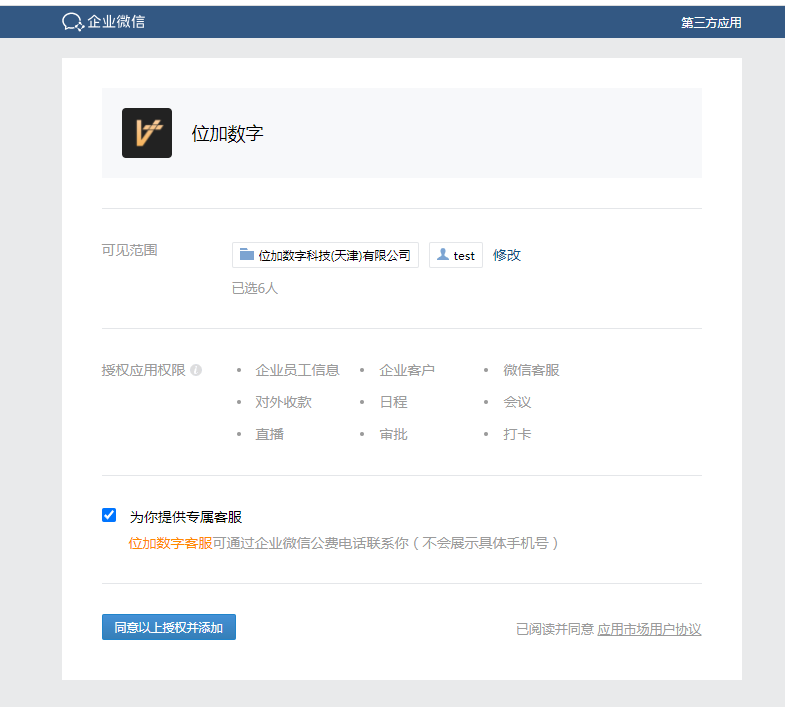
Task: Click the 对外收款 permission item
Action: (283, 402)
